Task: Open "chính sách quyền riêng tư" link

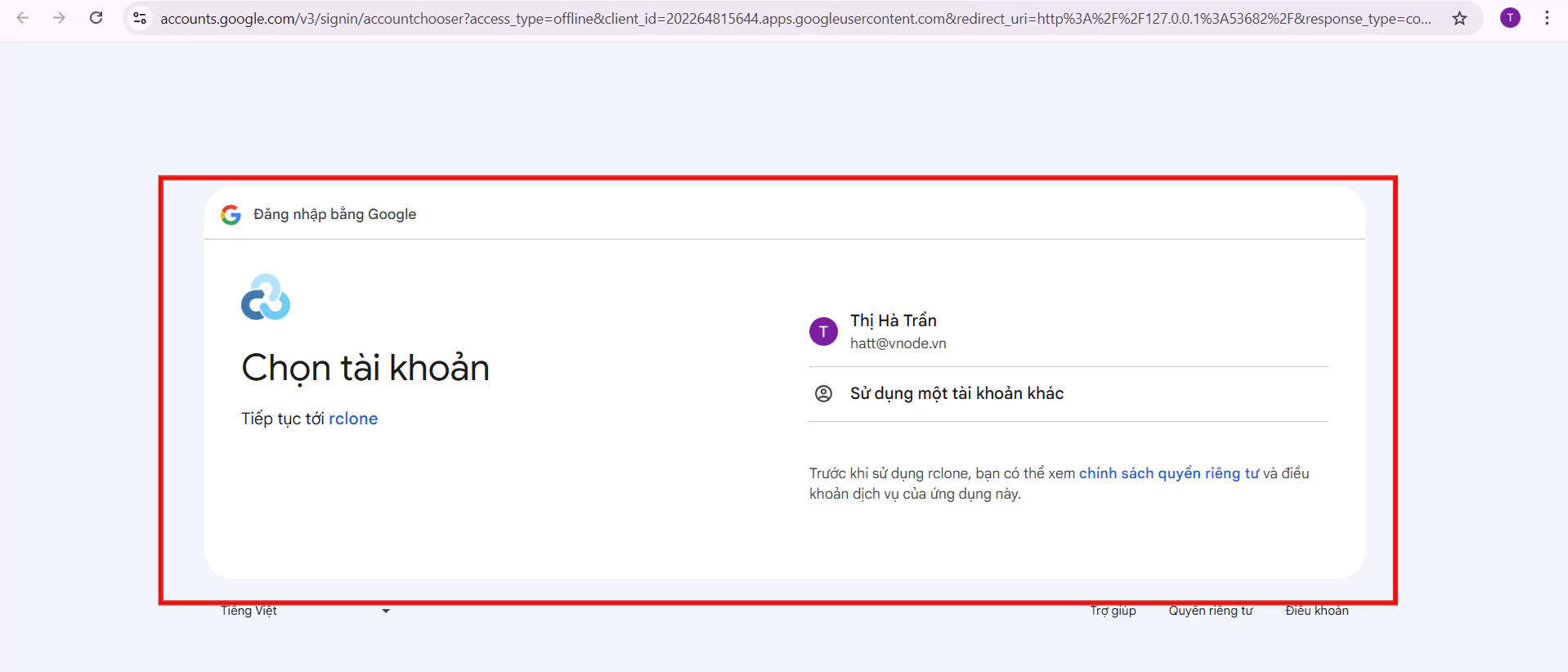Action: [1168, 473]
